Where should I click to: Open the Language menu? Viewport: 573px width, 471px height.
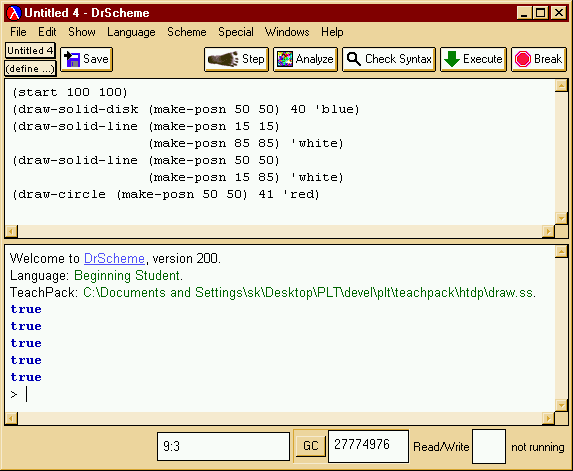(x=131, y=32)
